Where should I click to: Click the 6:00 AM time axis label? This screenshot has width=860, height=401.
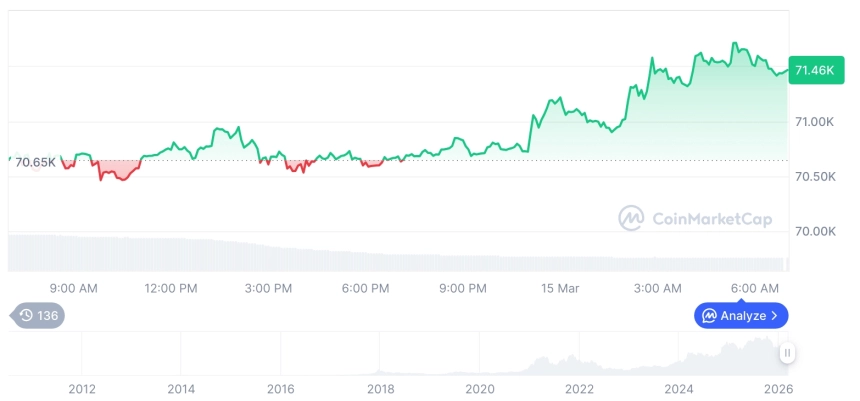(x=755, y=288)
